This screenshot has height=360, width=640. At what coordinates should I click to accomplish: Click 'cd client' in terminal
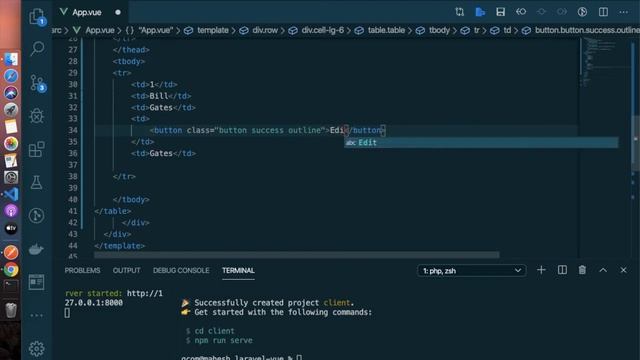(214, 331)
